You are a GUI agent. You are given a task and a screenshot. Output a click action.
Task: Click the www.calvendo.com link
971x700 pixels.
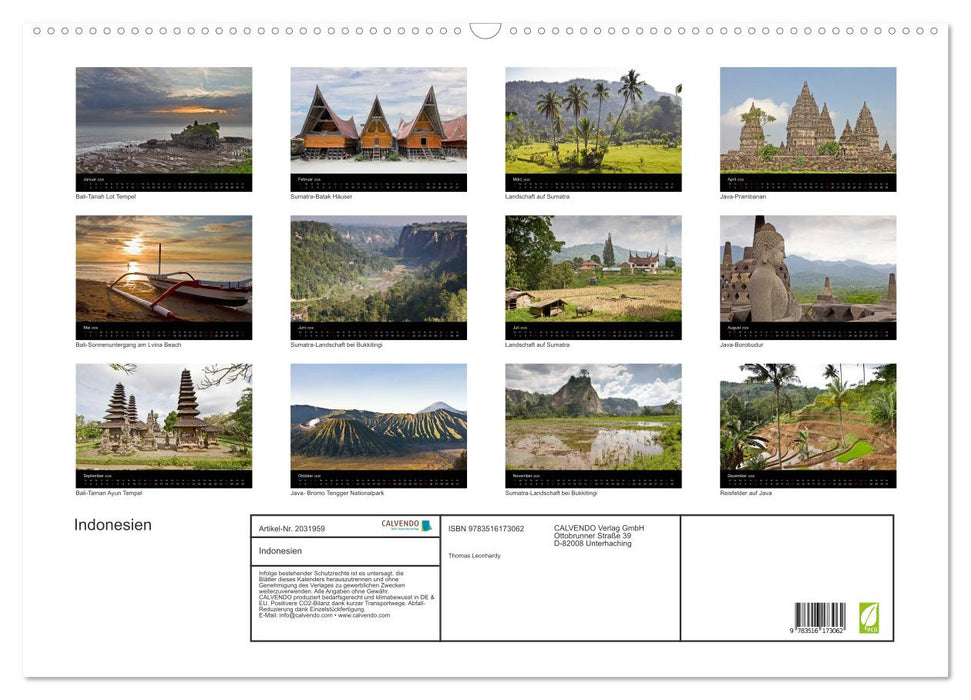366,615
